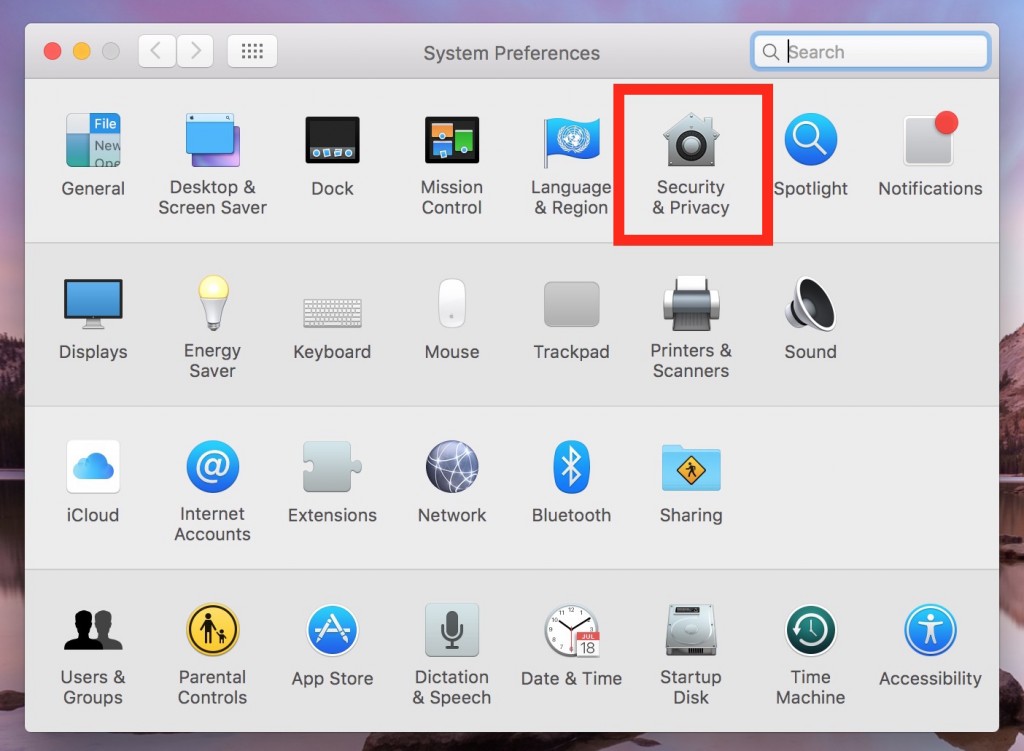Click the forward navigation arrow
This screenshot has height=751, width=1024.
click(195, 51)
